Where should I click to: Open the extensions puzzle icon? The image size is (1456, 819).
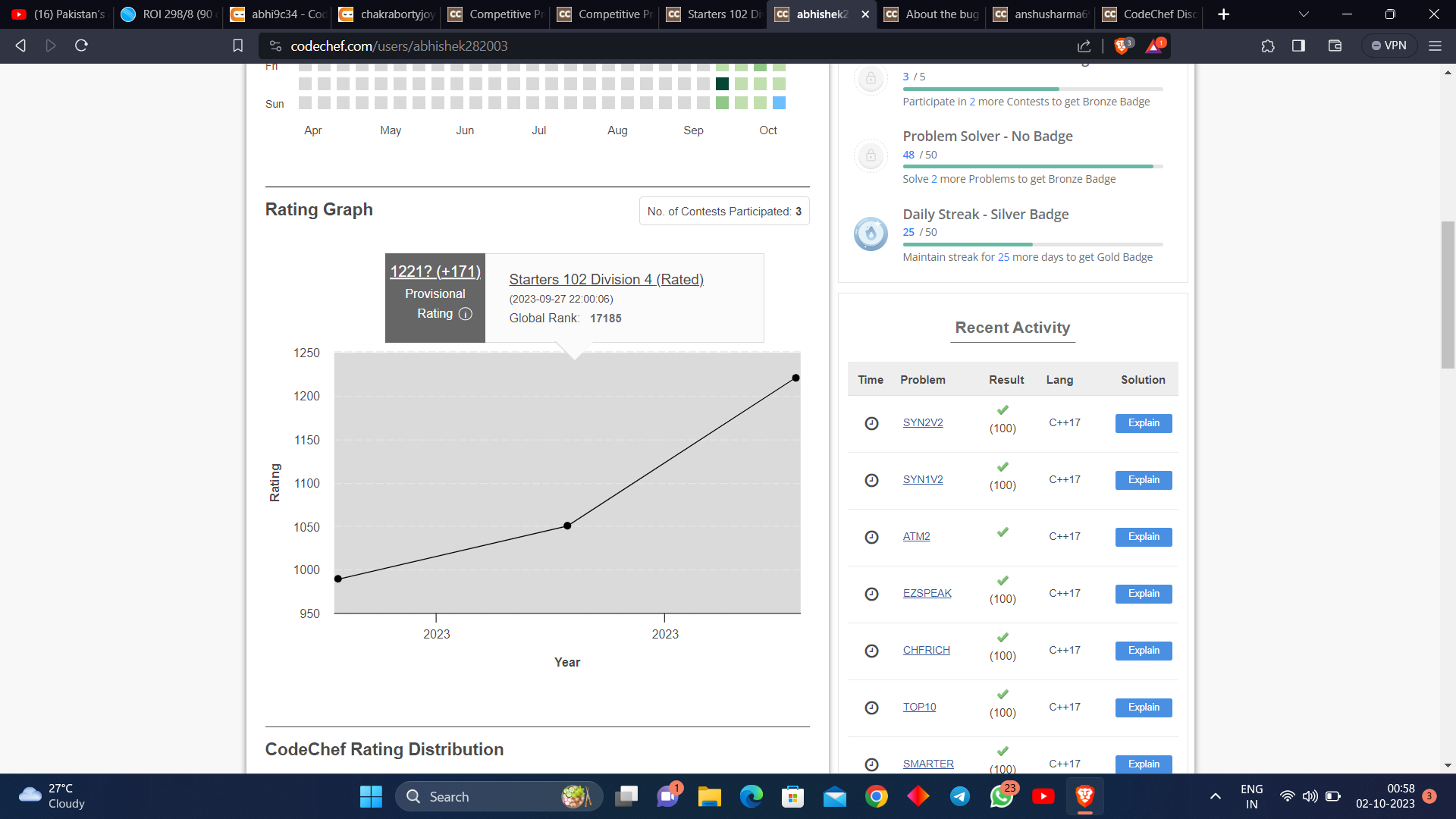coord(1268,46)
